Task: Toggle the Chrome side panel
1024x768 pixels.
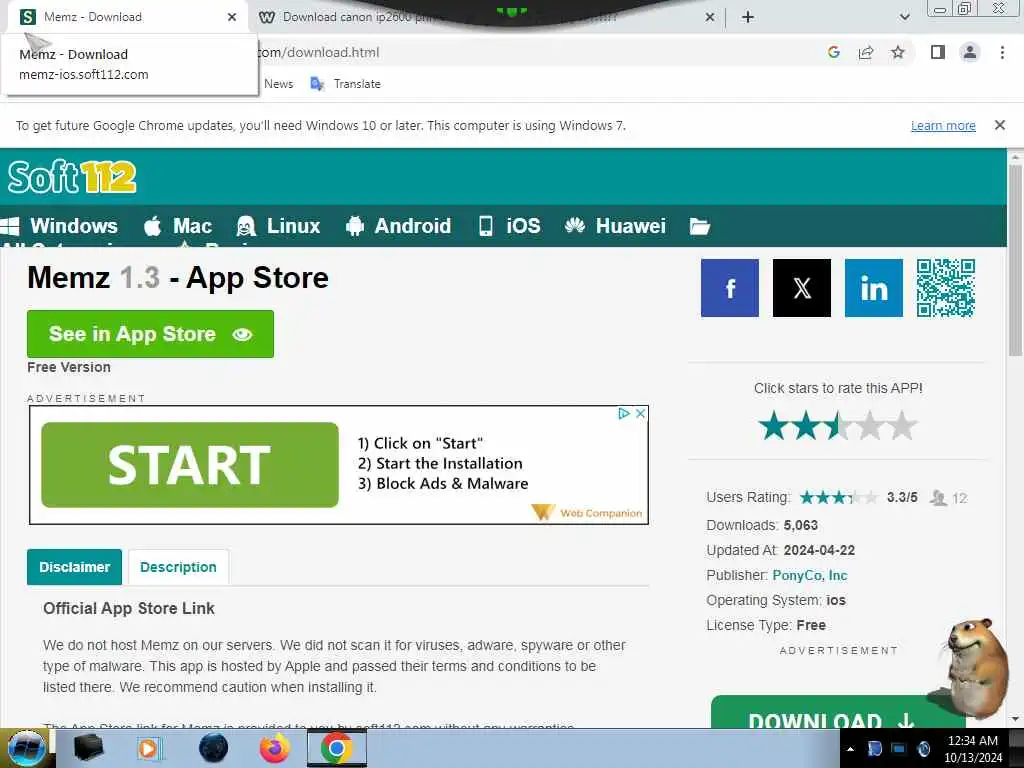Action: click(938, 52)
